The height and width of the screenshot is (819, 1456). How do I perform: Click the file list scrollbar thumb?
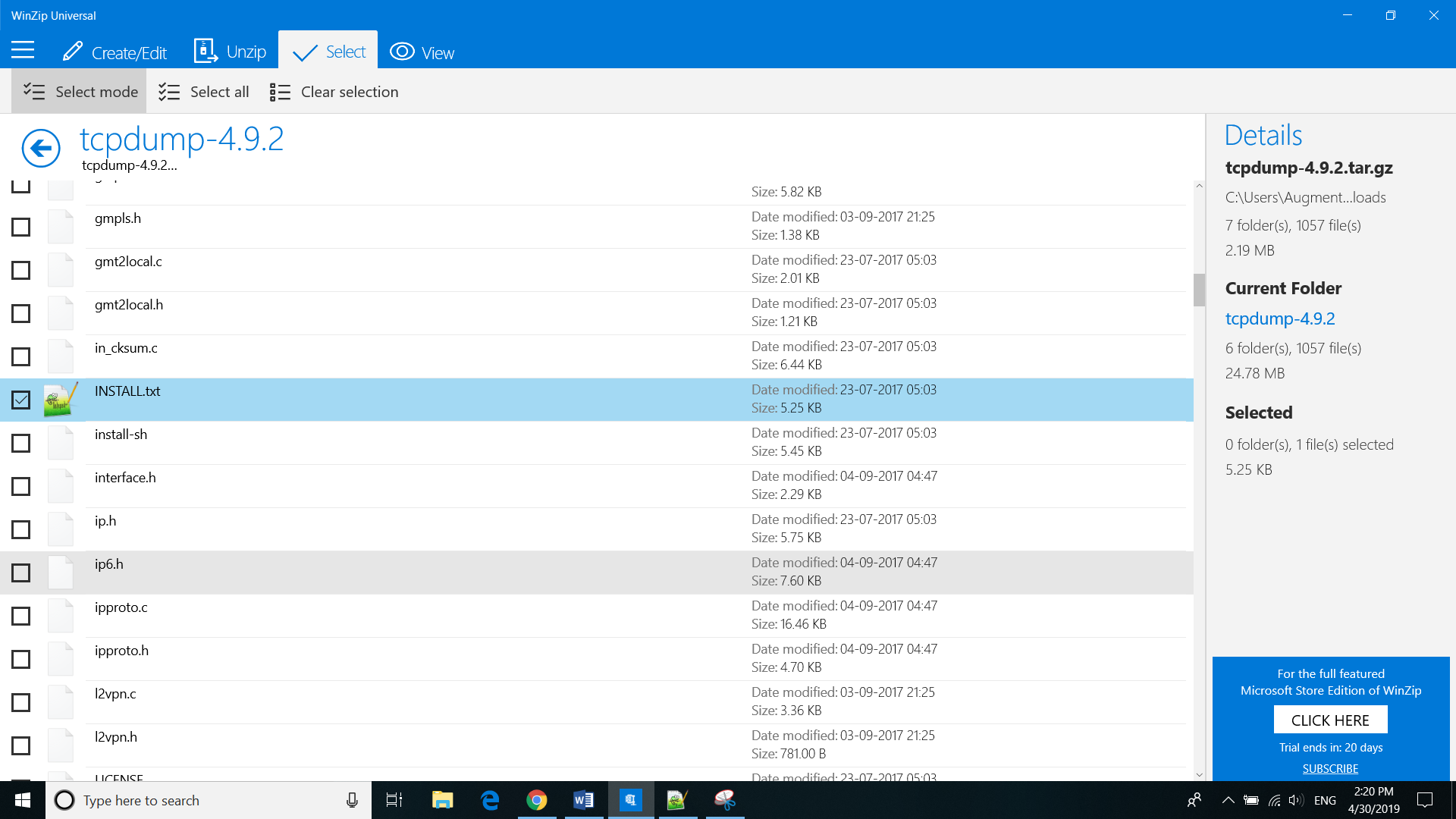tap(1199, 290)
